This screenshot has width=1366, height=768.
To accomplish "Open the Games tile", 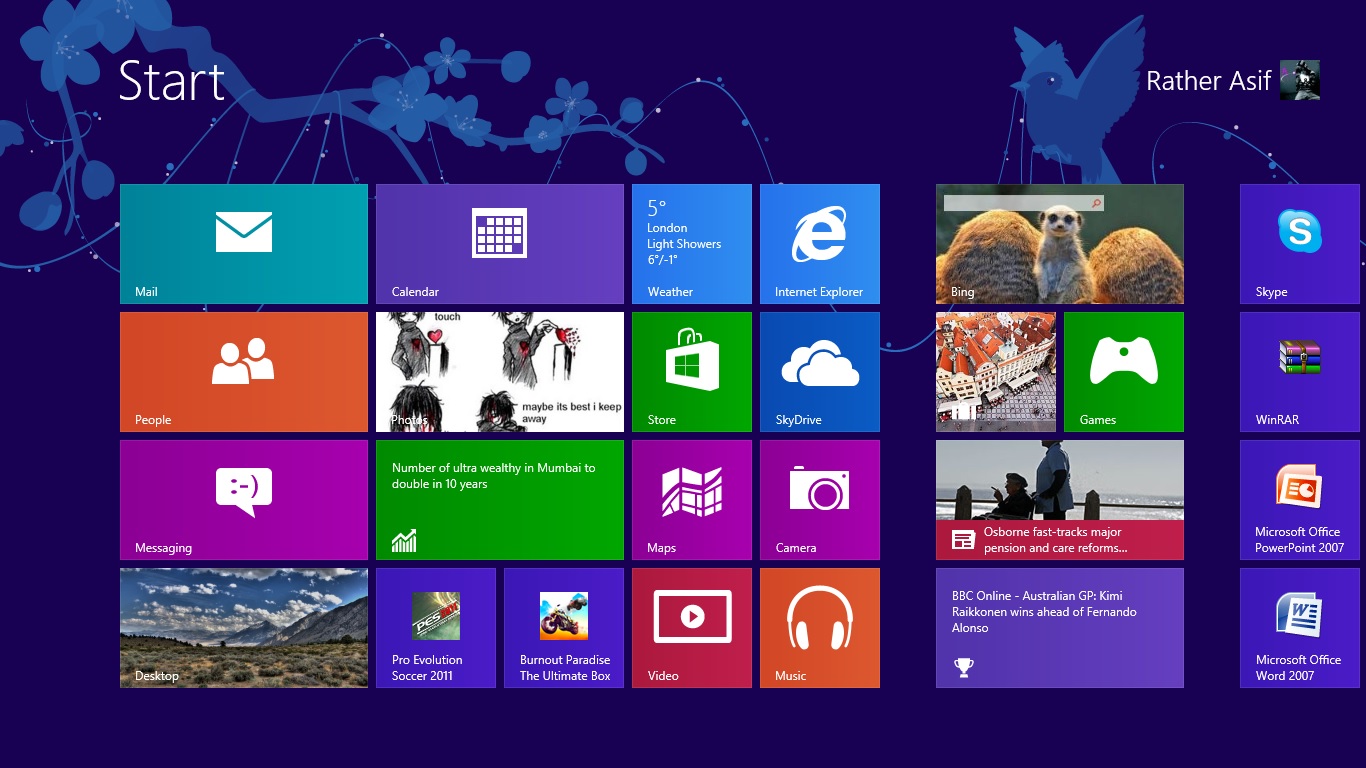I will (x=1123, y=371).
